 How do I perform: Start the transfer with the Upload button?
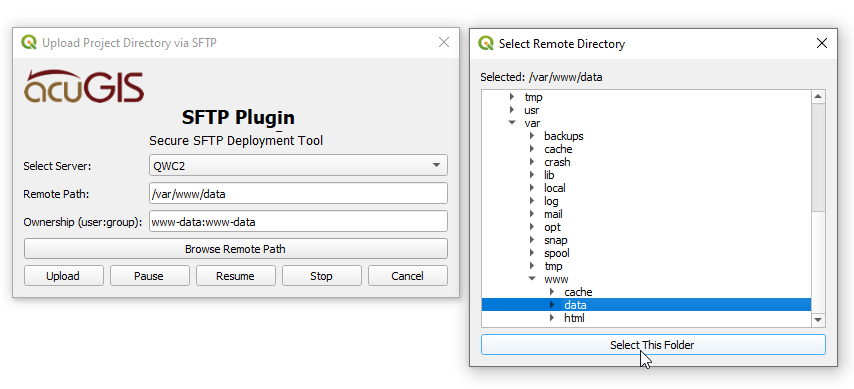pyautogui.click(x=63, y=276)
